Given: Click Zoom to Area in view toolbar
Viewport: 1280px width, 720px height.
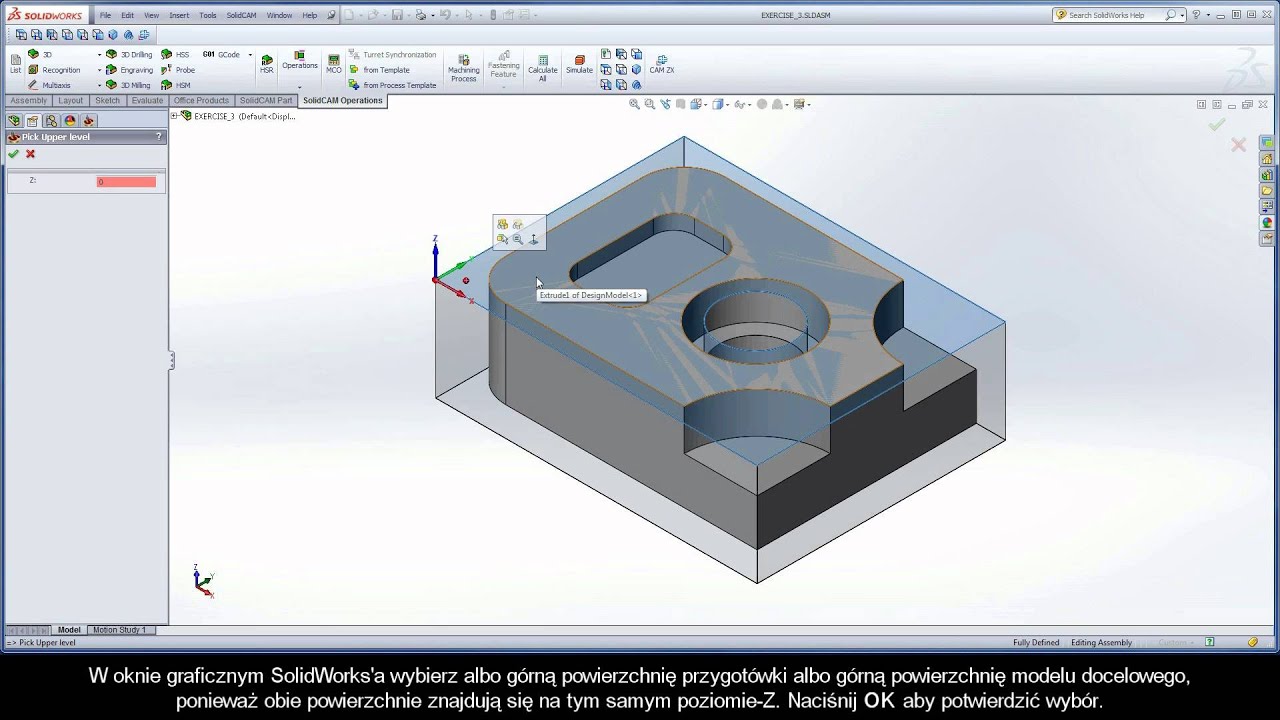Looking at the screenshot, I should (x=650, y=104).
